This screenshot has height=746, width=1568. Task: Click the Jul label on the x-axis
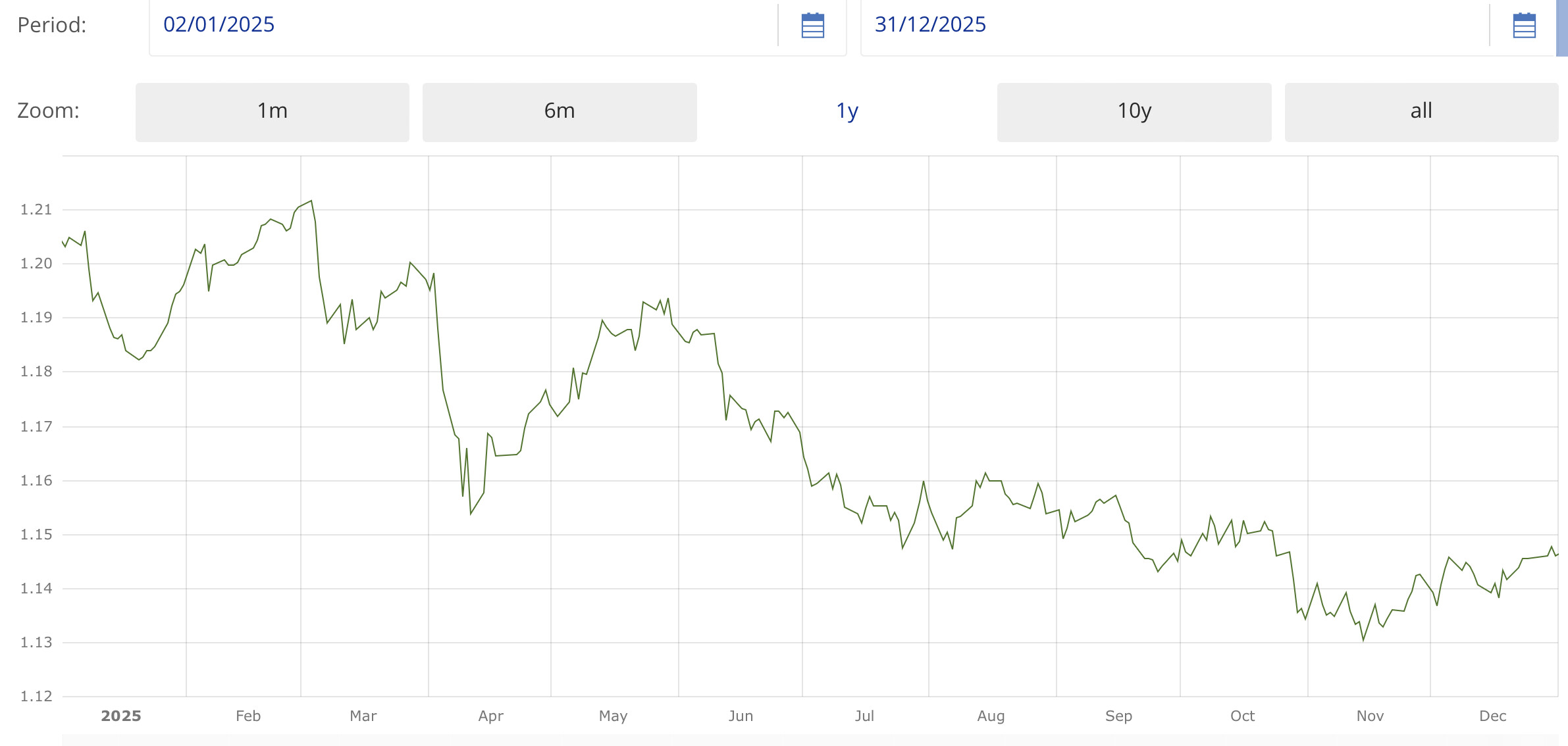click(x=864, y=716)
